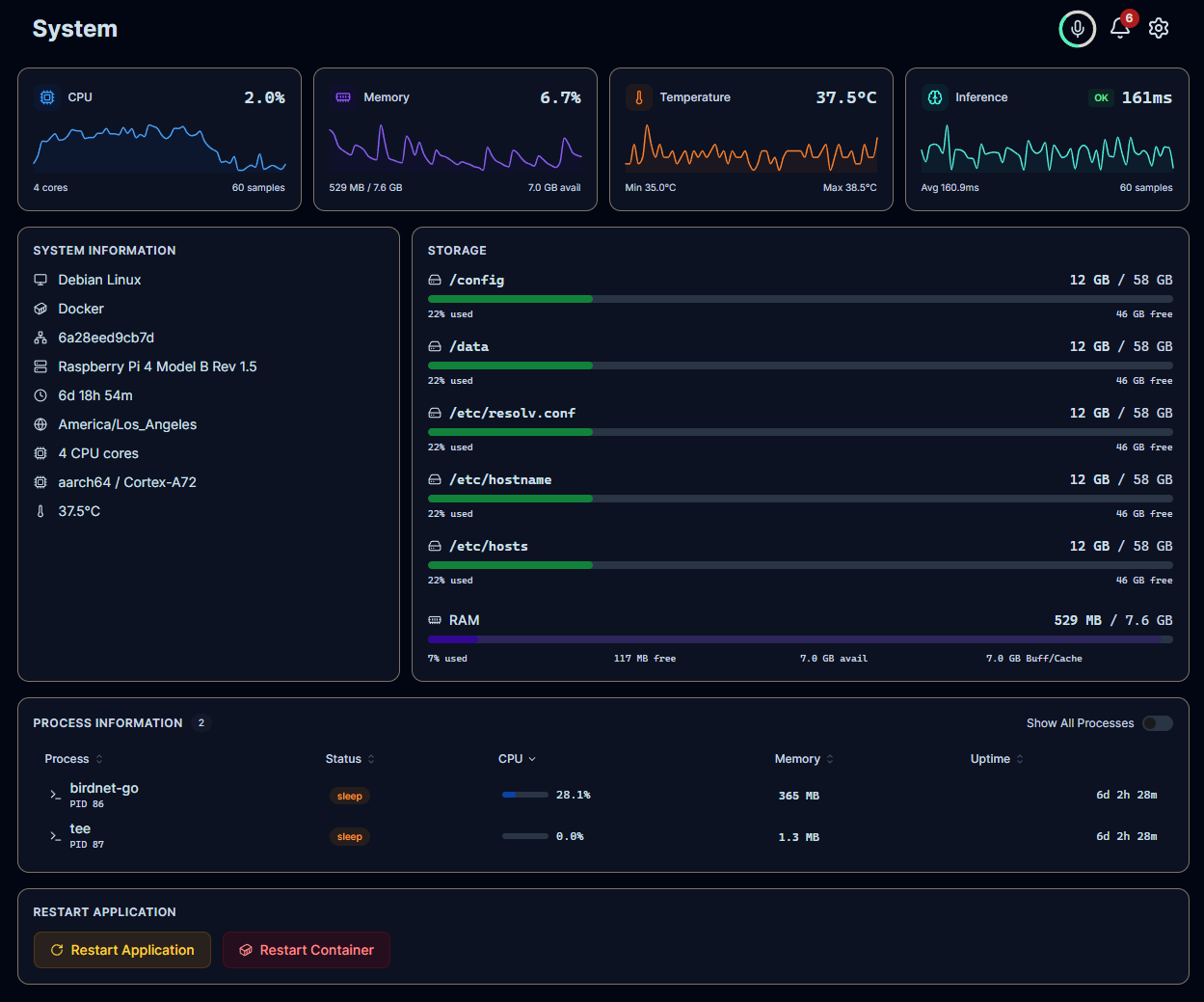This screenshot has width=1204, height=1002.
Task: Click the CPU usage history graph
Action: pyautogui.click(x=160, y=149)
